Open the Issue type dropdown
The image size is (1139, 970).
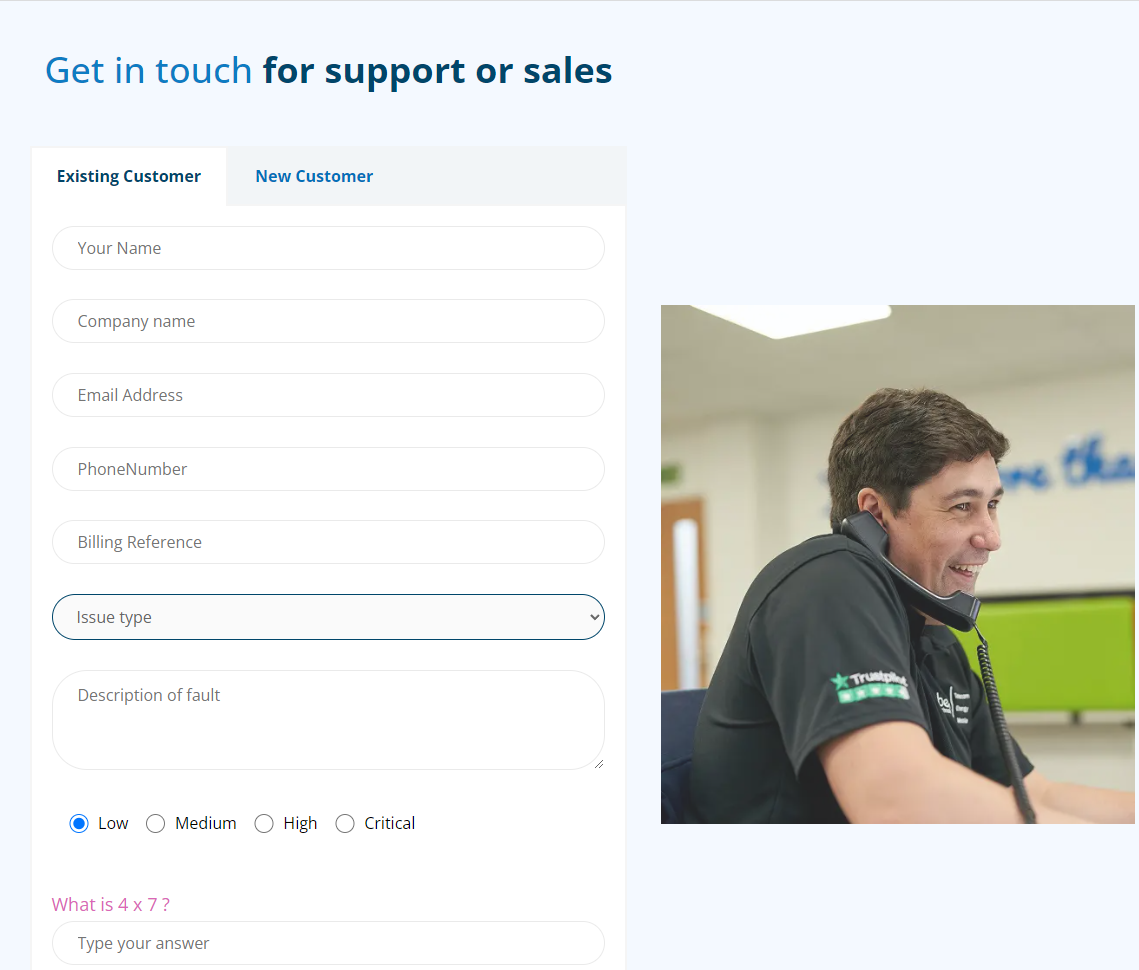[x=328, y=617]
